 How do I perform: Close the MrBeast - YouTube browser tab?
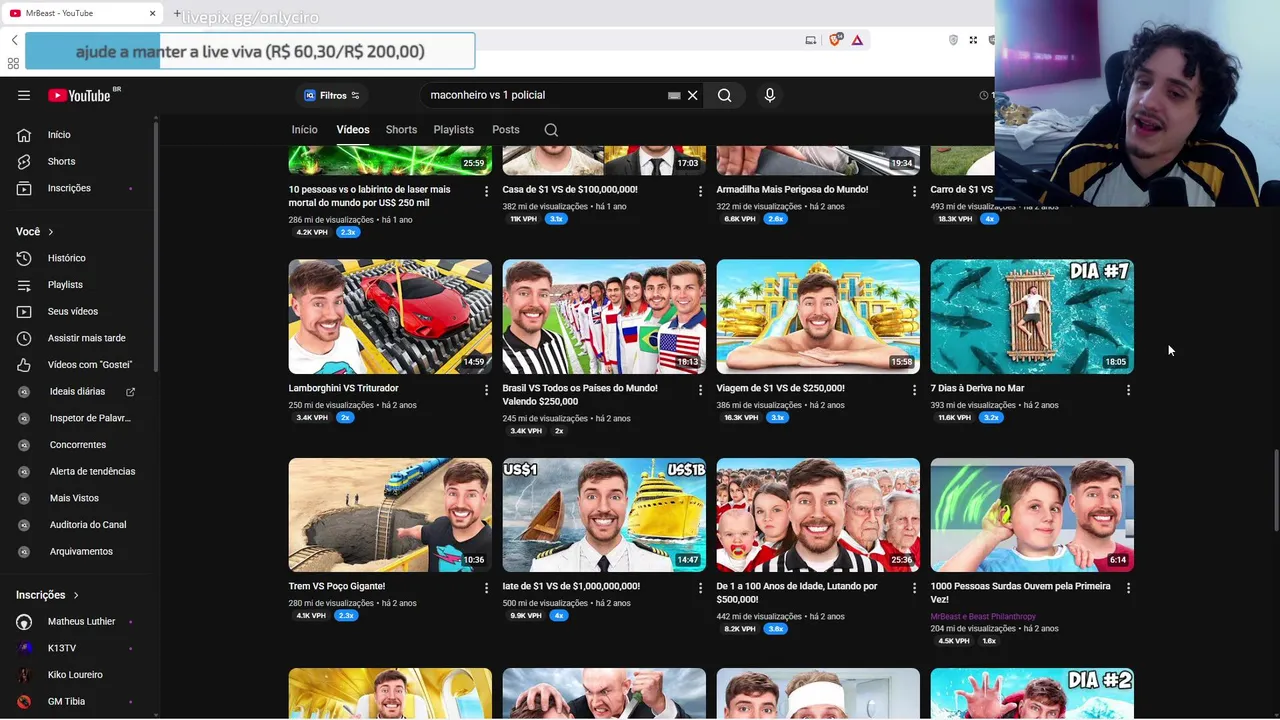(x=153, y=13)
